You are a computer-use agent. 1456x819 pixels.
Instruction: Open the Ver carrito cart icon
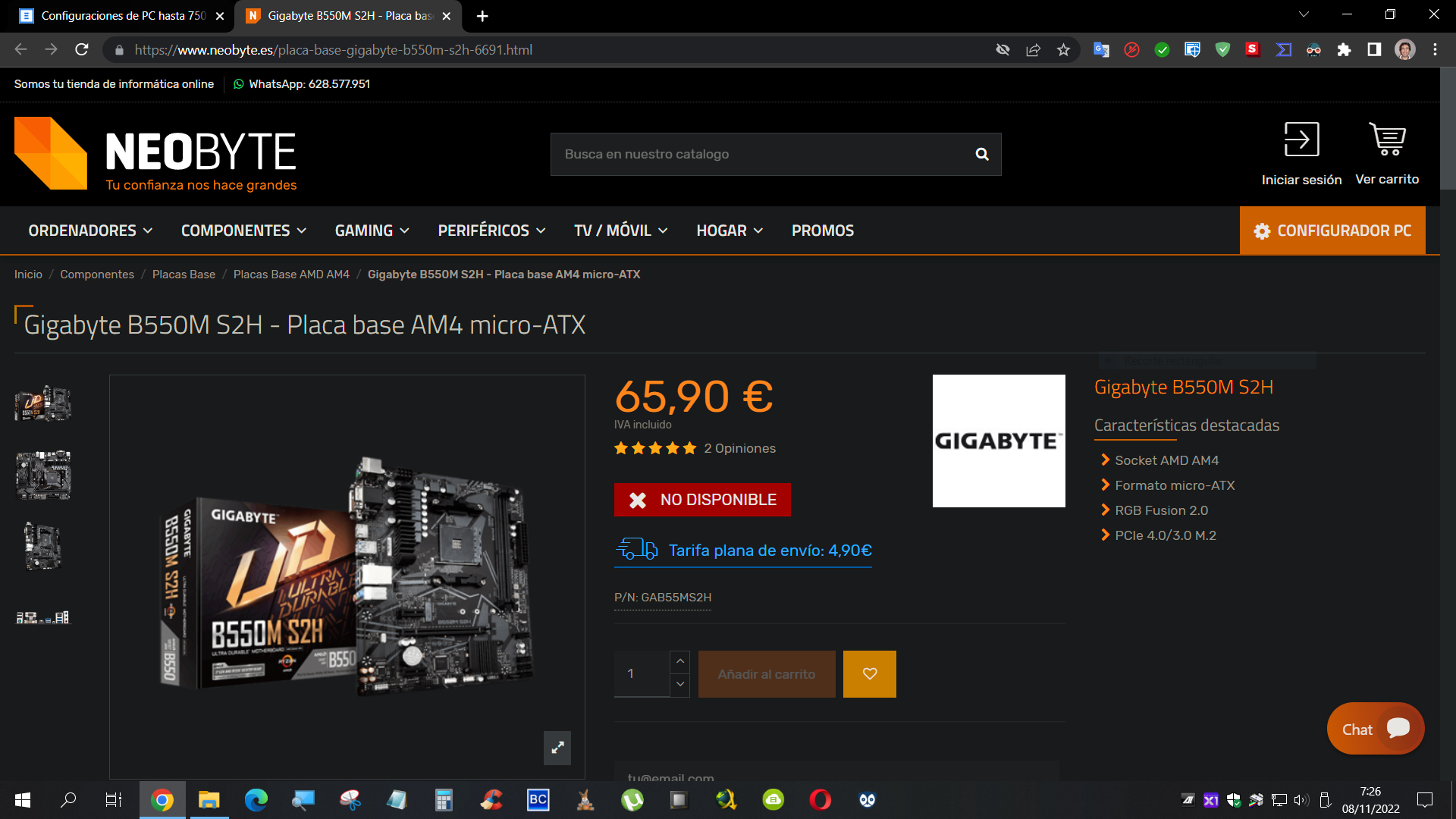[x=1387, y=140]
